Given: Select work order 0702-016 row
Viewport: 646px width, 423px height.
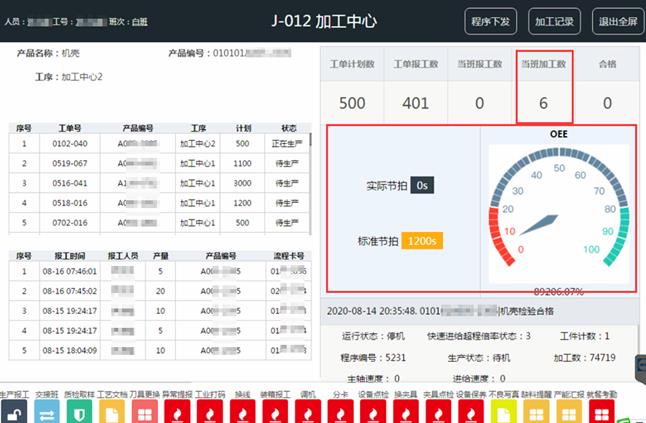Looking at the screenshot, I should click(159, 223).
